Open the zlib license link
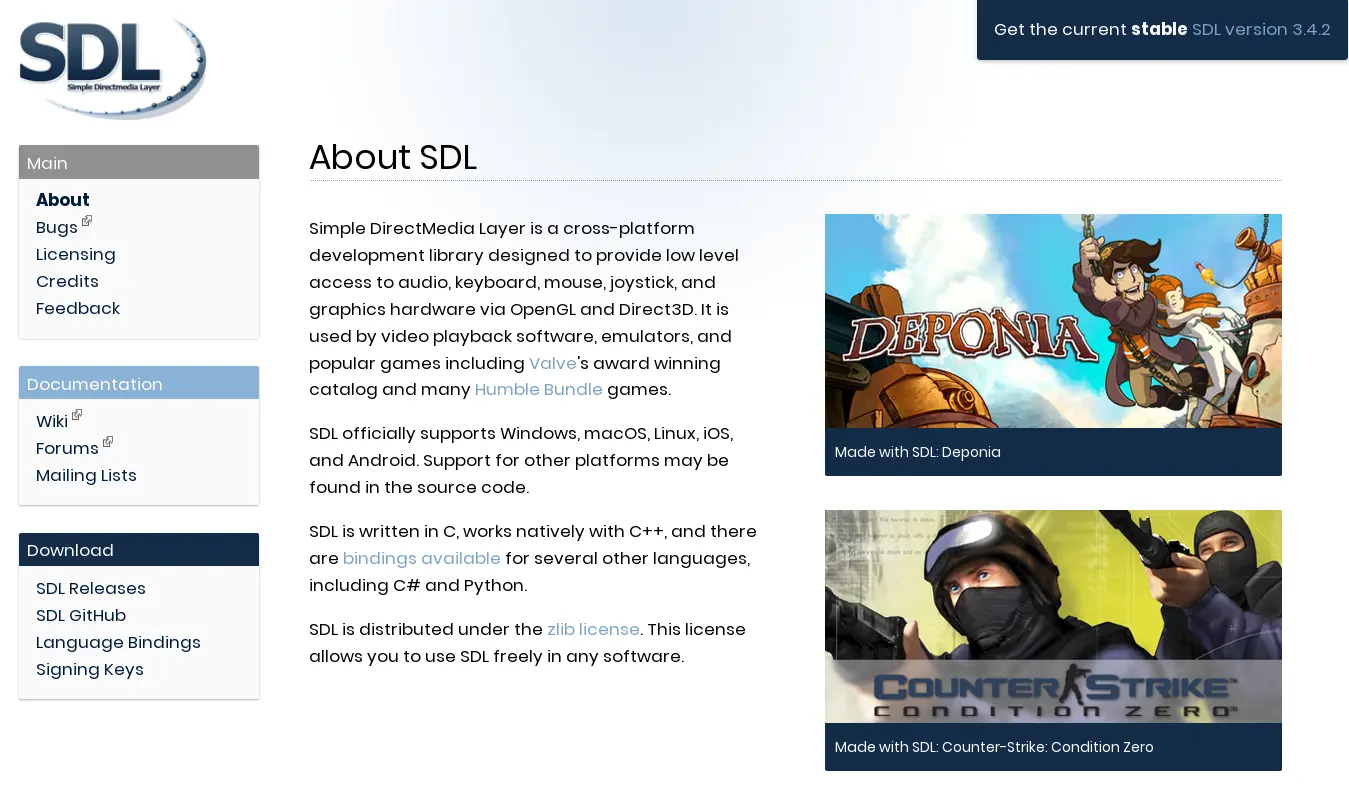This screenshot has width=1349, height=799. 593,630
